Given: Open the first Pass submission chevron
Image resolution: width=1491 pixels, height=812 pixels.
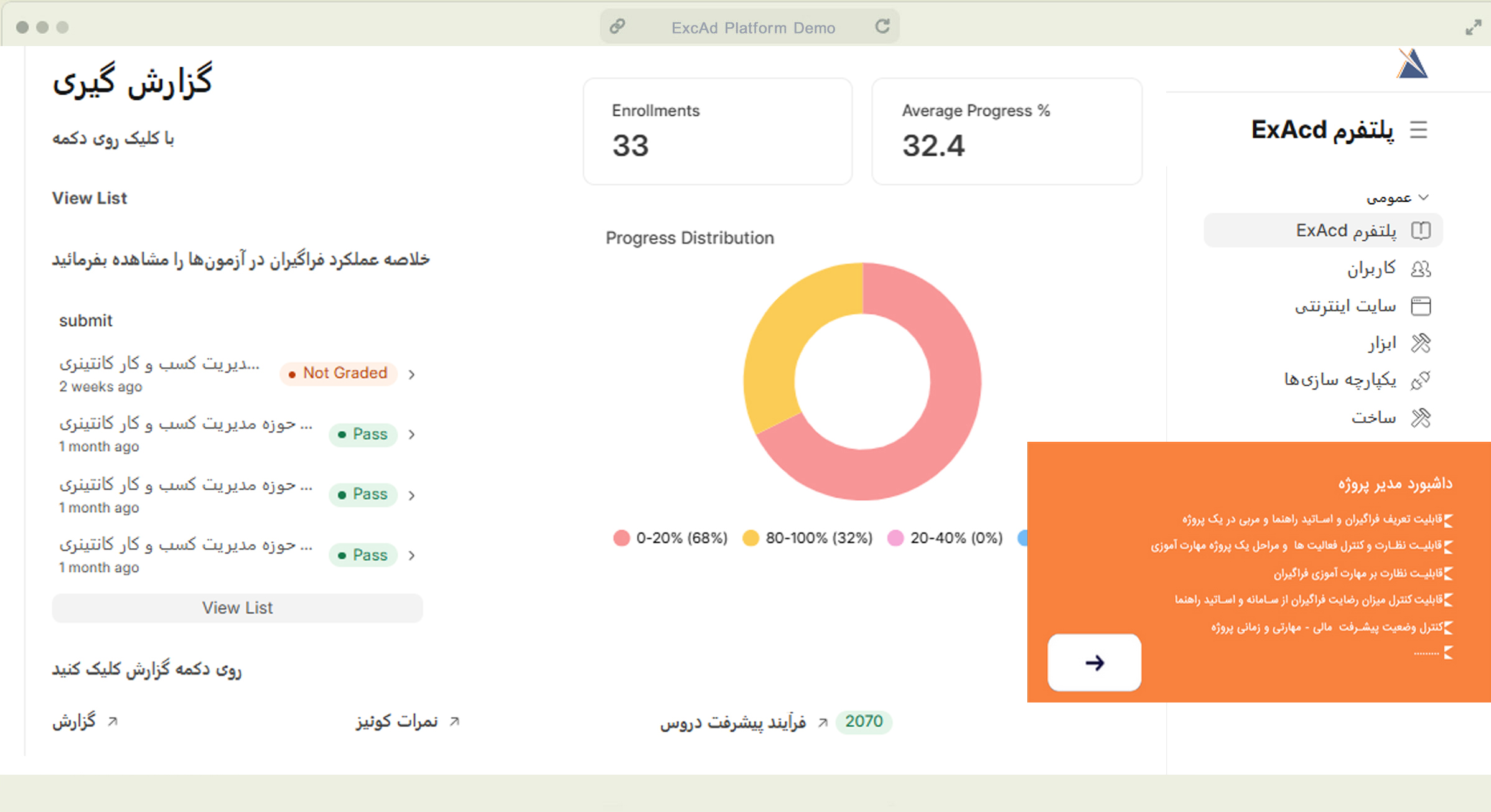Looking at the screenshot, I should pyautogui.click(x=412, y=434).
